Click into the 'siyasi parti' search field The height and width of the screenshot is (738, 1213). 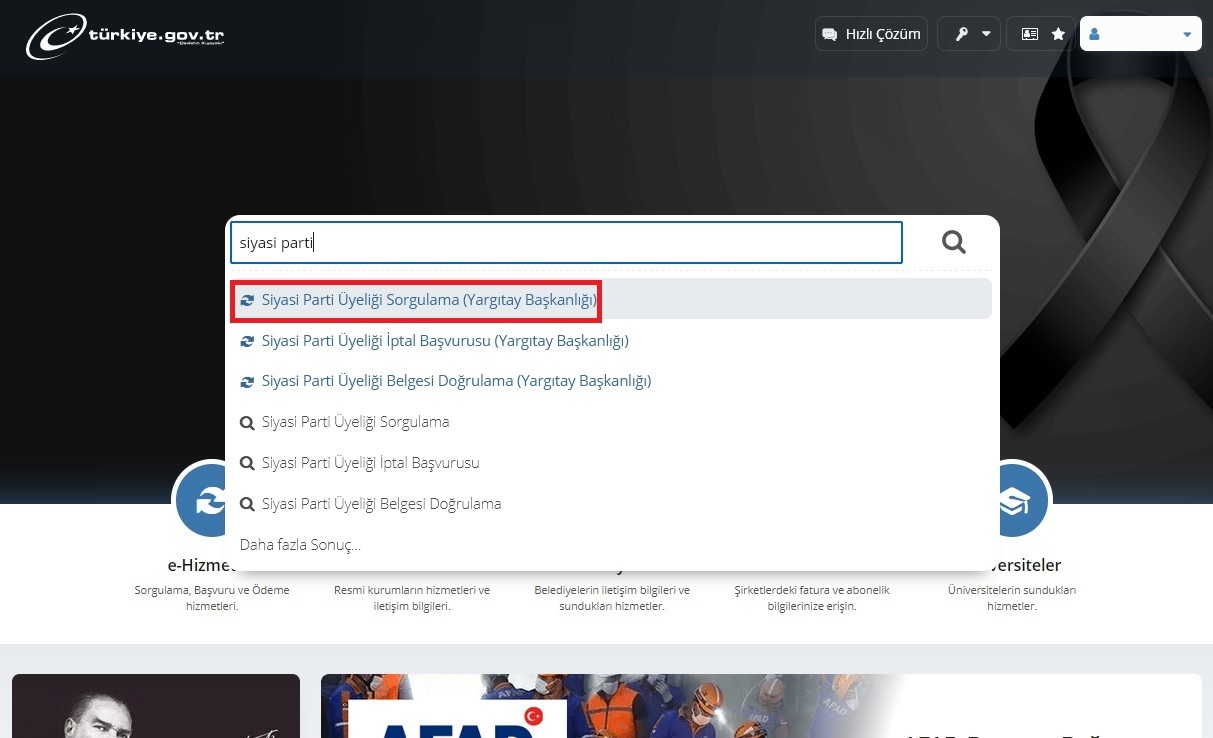tap(567, 242)
